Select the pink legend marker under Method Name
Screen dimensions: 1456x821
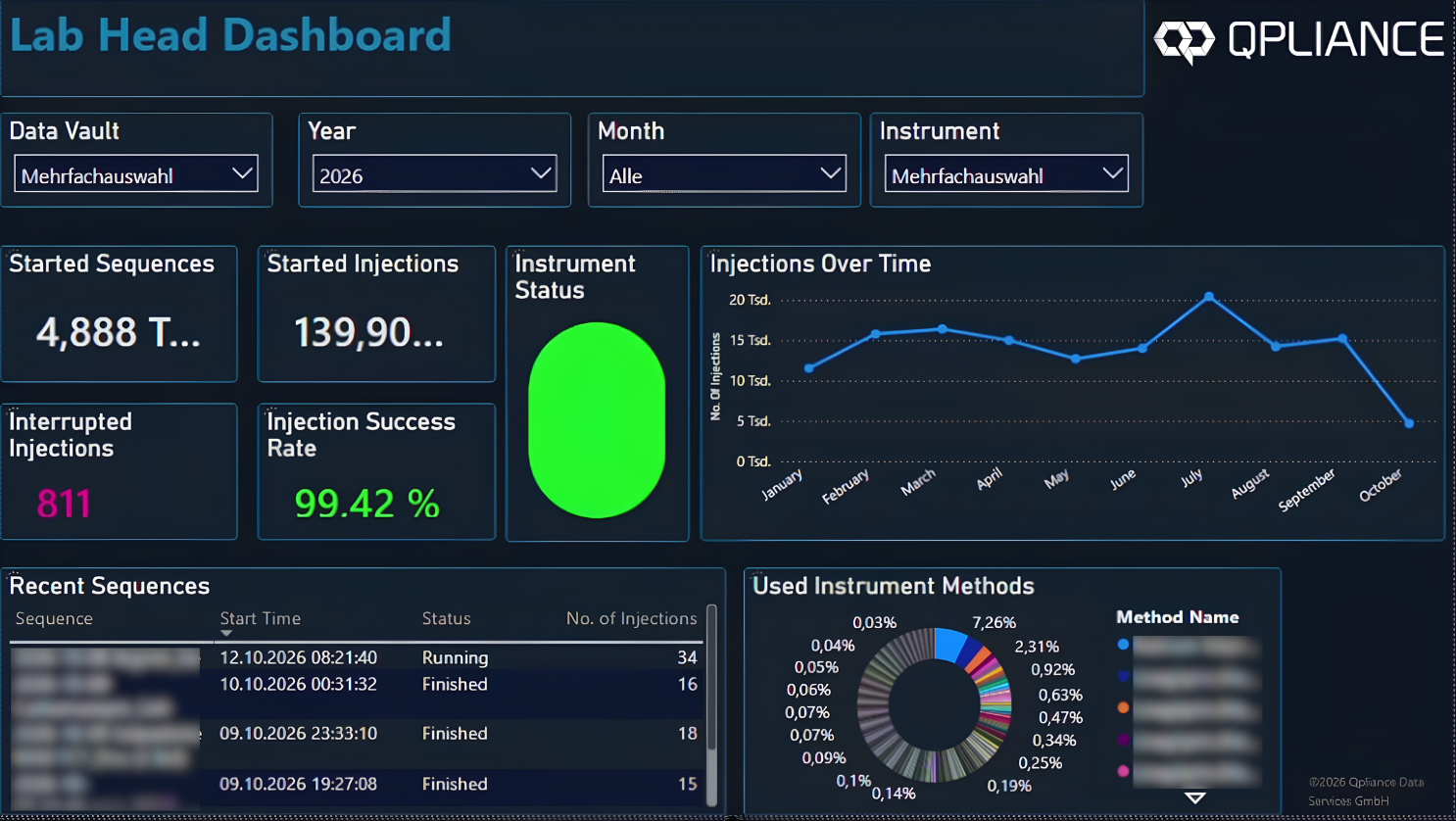click(x=1123, y=771)
